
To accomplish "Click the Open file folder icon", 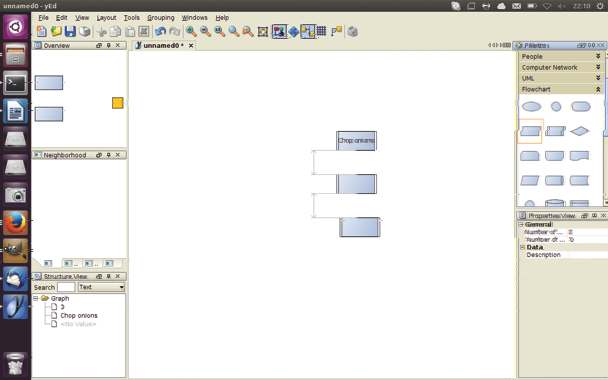I will point(56,31).
